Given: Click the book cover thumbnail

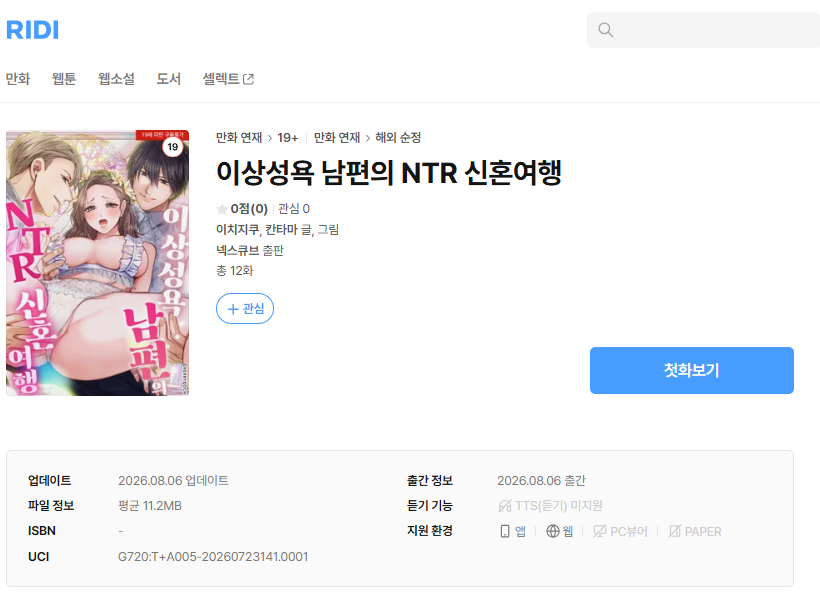Looking at the screenshot, I should click(97, 263).
